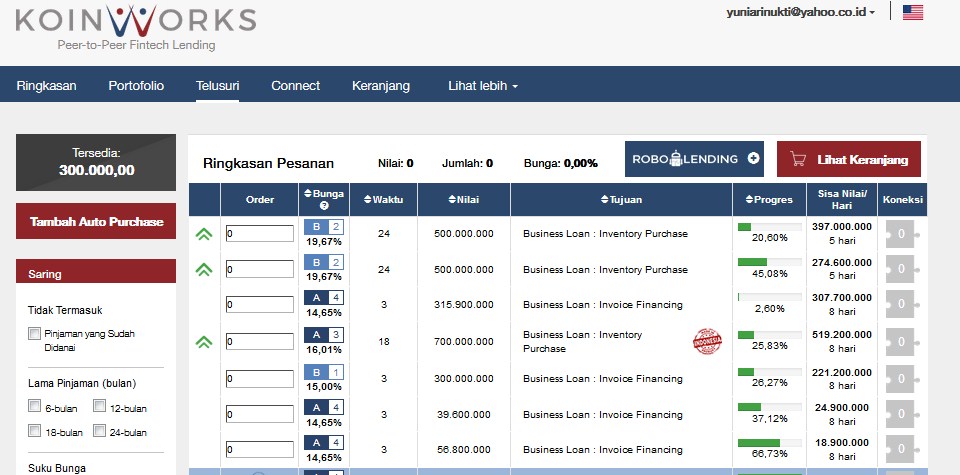Image resolution: width=960 pixels, height=475 pixels.
Task: Click order input for 300.000.000 loan
Action: tap(260, 379)
